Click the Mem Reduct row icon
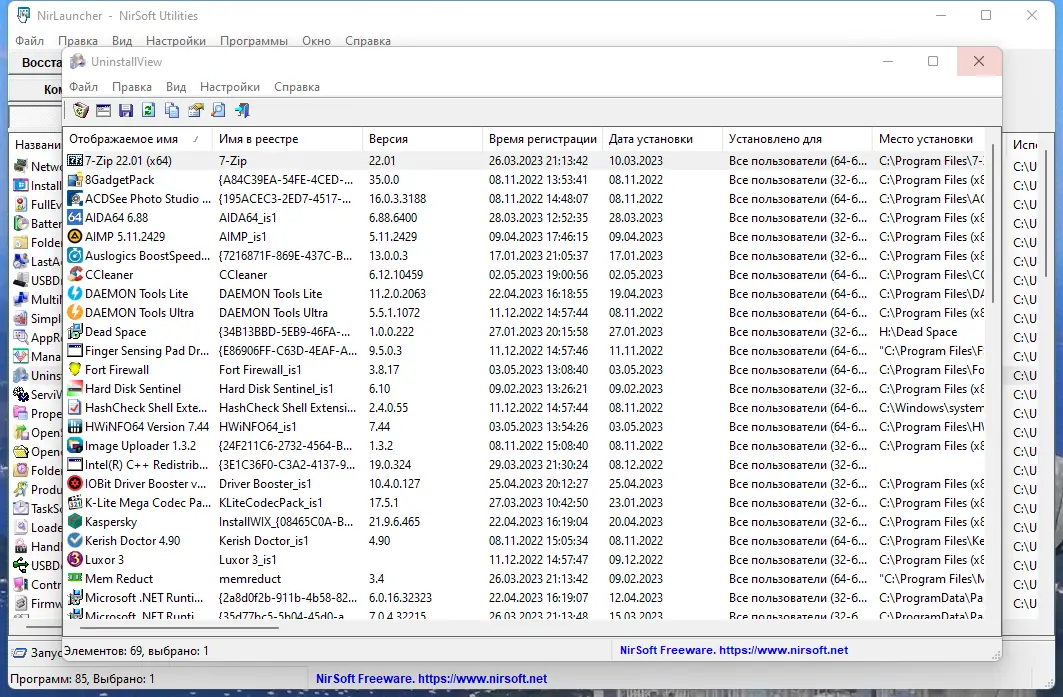The image size is (1063, 697). coord(75,578)
